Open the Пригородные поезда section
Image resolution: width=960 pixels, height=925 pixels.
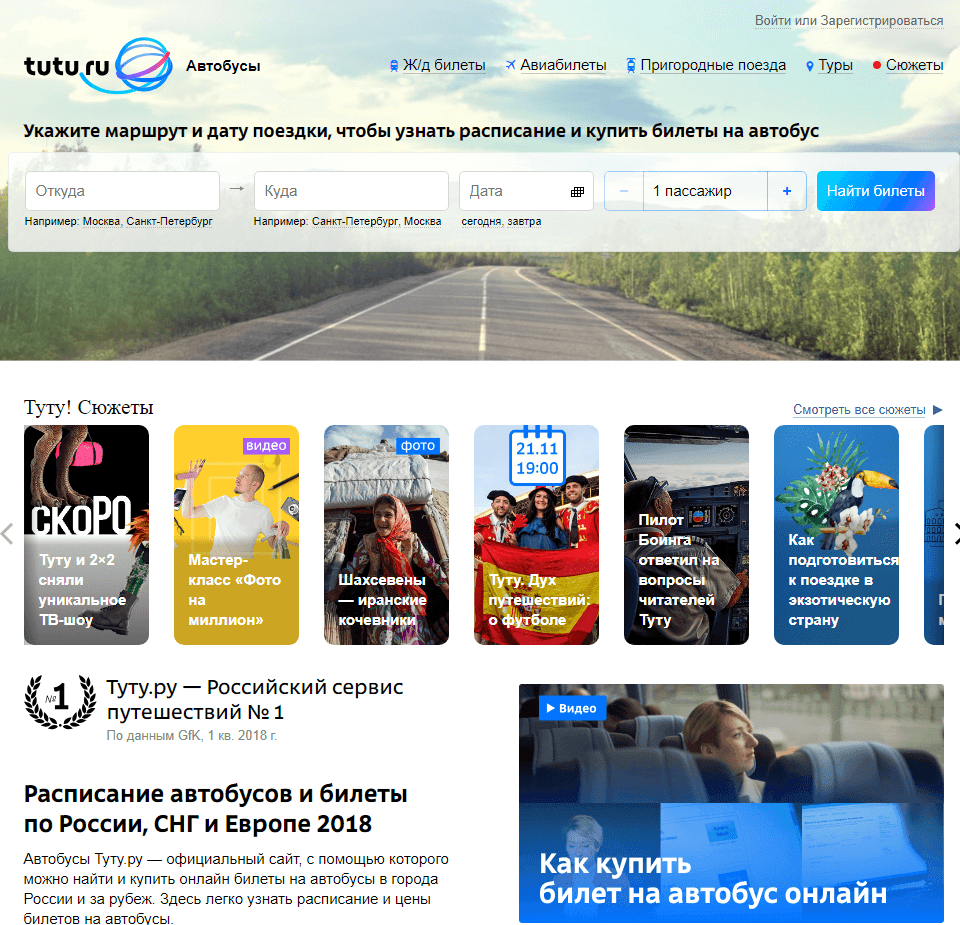tap(713, 66)
